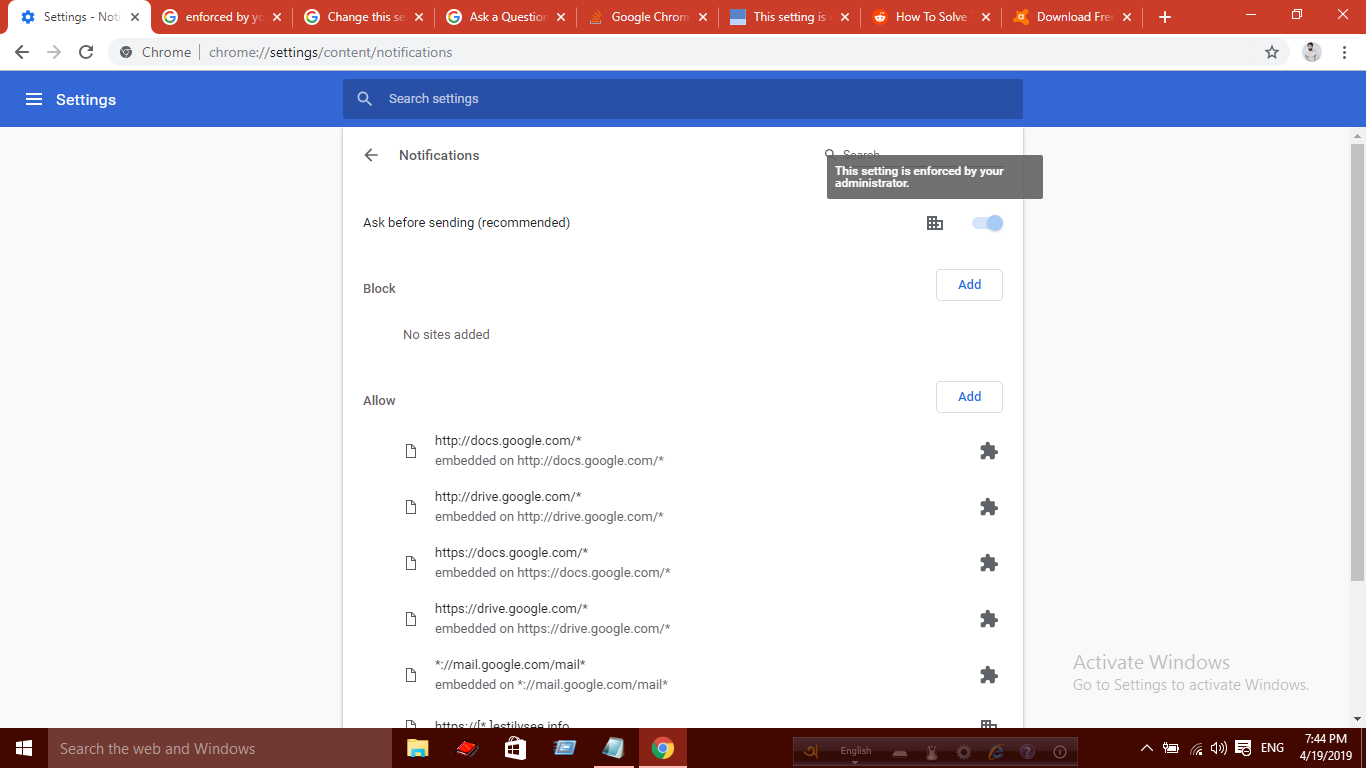Click the Chrome site info icon

[126, 52]
